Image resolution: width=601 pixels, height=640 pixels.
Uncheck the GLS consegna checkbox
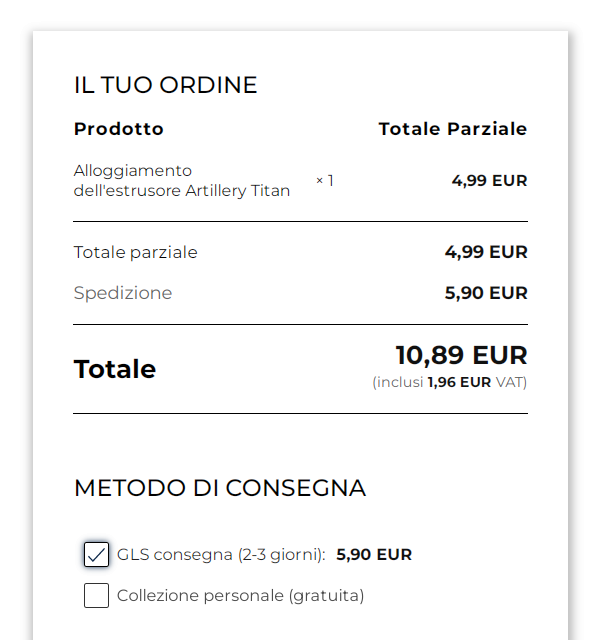click(96, 554)
